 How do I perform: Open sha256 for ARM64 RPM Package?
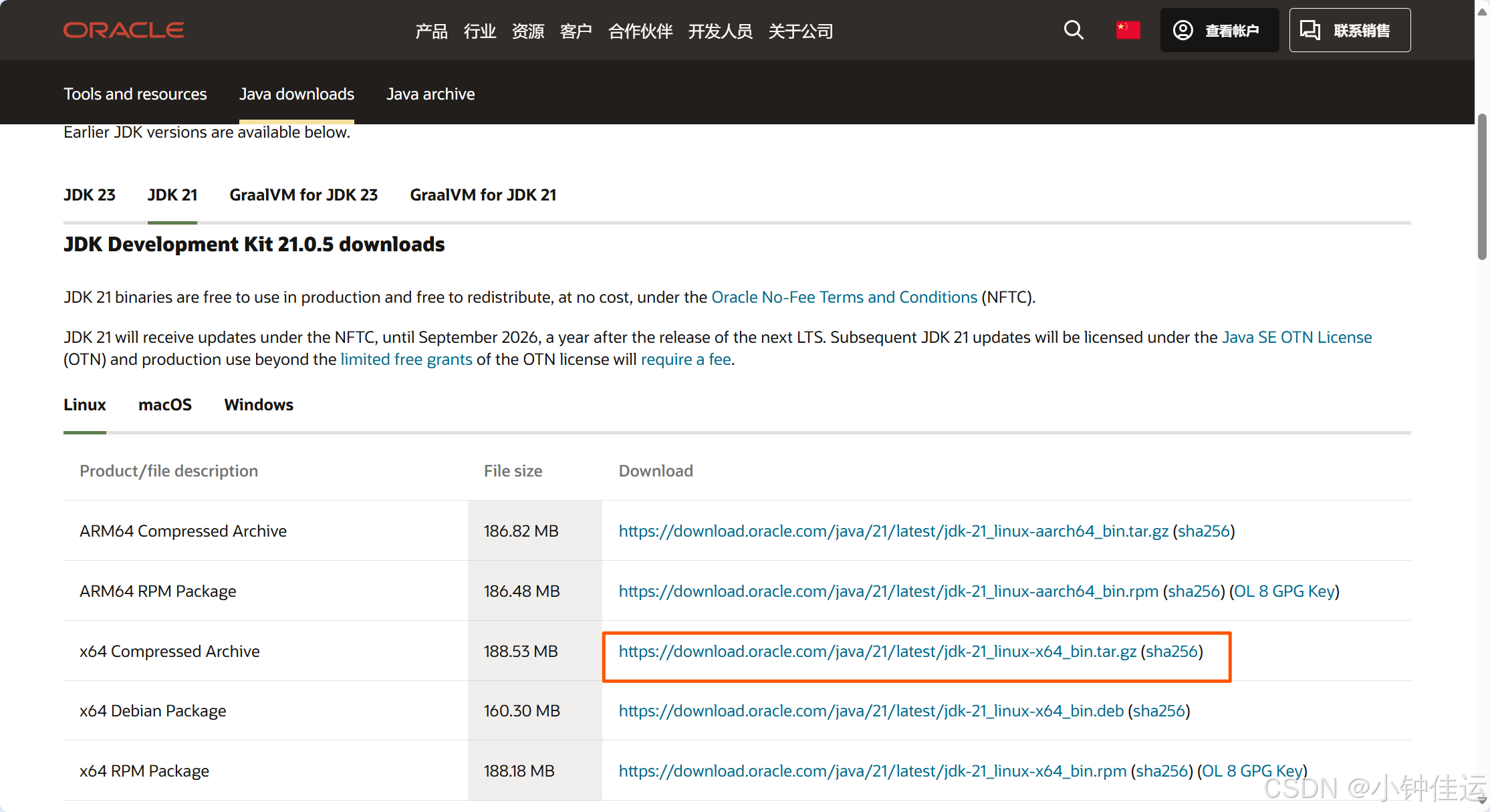click(x=1194, y=591)
